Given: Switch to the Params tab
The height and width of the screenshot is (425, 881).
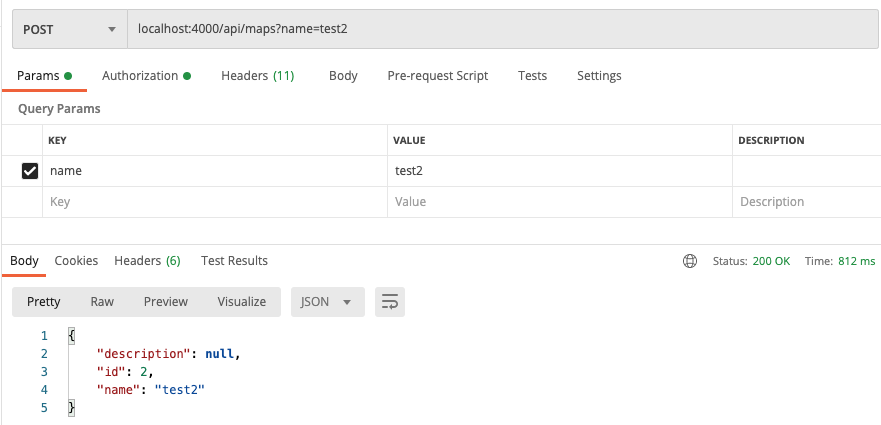Looking at the screenshot, I should click(x=44, y=76).
